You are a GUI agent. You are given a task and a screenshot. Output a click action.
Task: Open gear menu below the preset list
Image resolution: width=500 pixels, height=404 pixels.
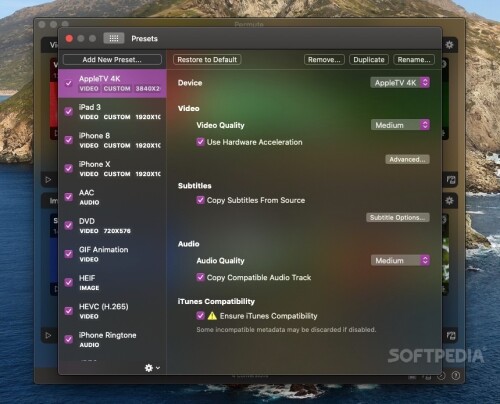point(152,368)
